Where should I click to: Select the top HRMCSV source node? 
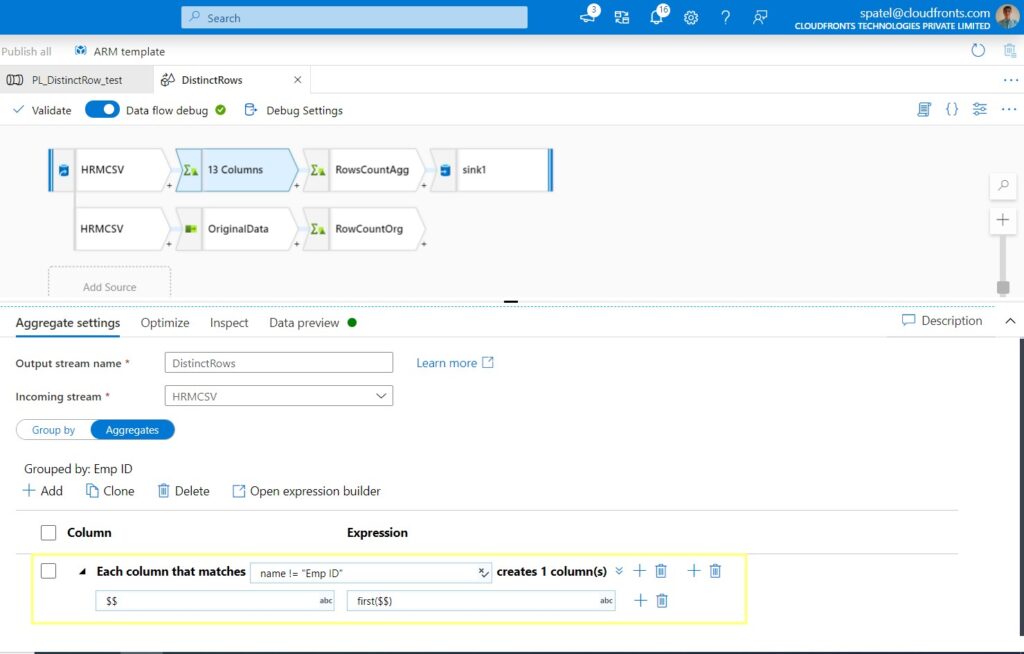click(x=110, y=170)
